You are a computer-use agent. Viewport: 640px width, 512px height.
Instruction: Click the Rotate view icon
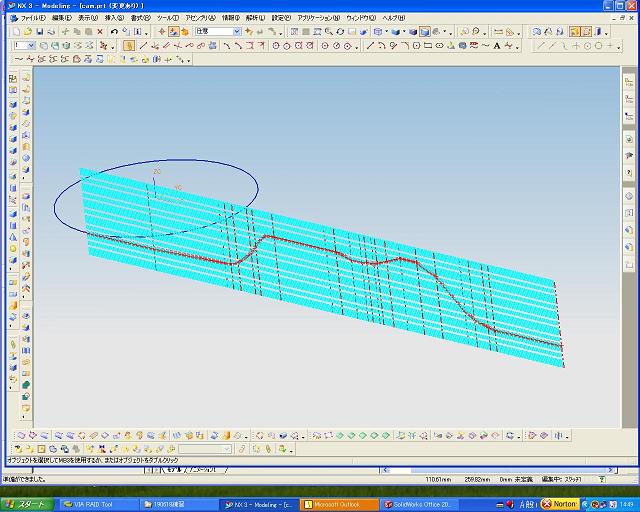[x=341, y=32]
